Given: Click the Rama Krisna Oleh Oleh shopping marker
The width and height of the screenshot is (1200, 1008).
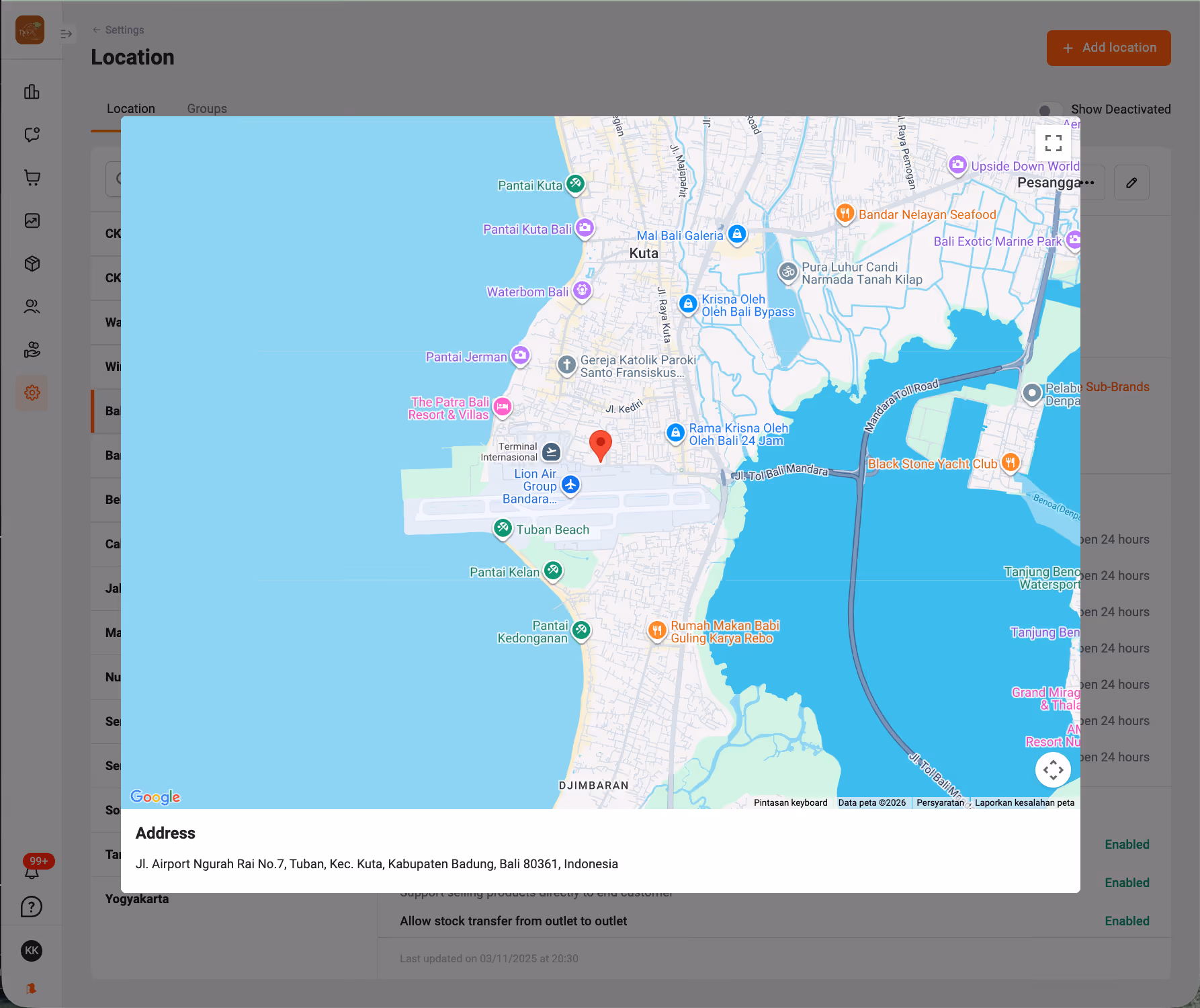Looking at the screenshot, I should point(675,433).
